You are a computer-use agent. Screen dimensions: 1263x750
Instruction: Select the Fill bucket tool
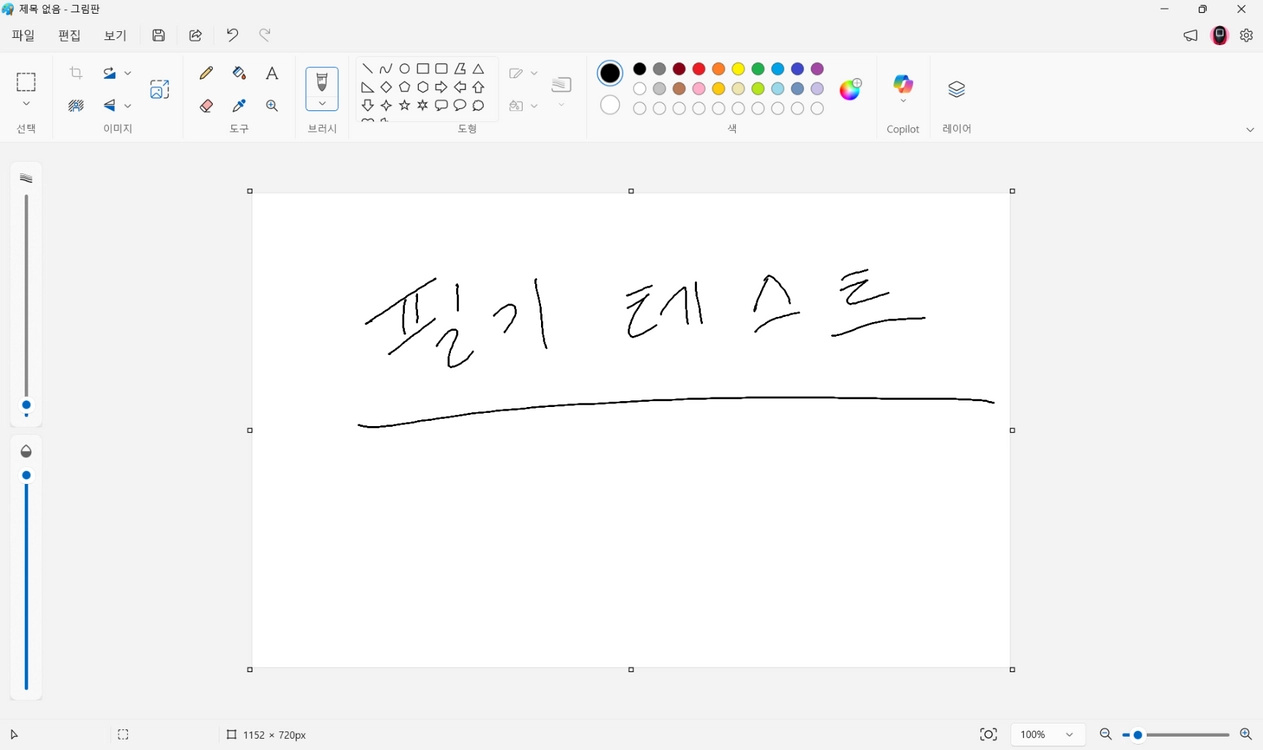coord(239,73)
